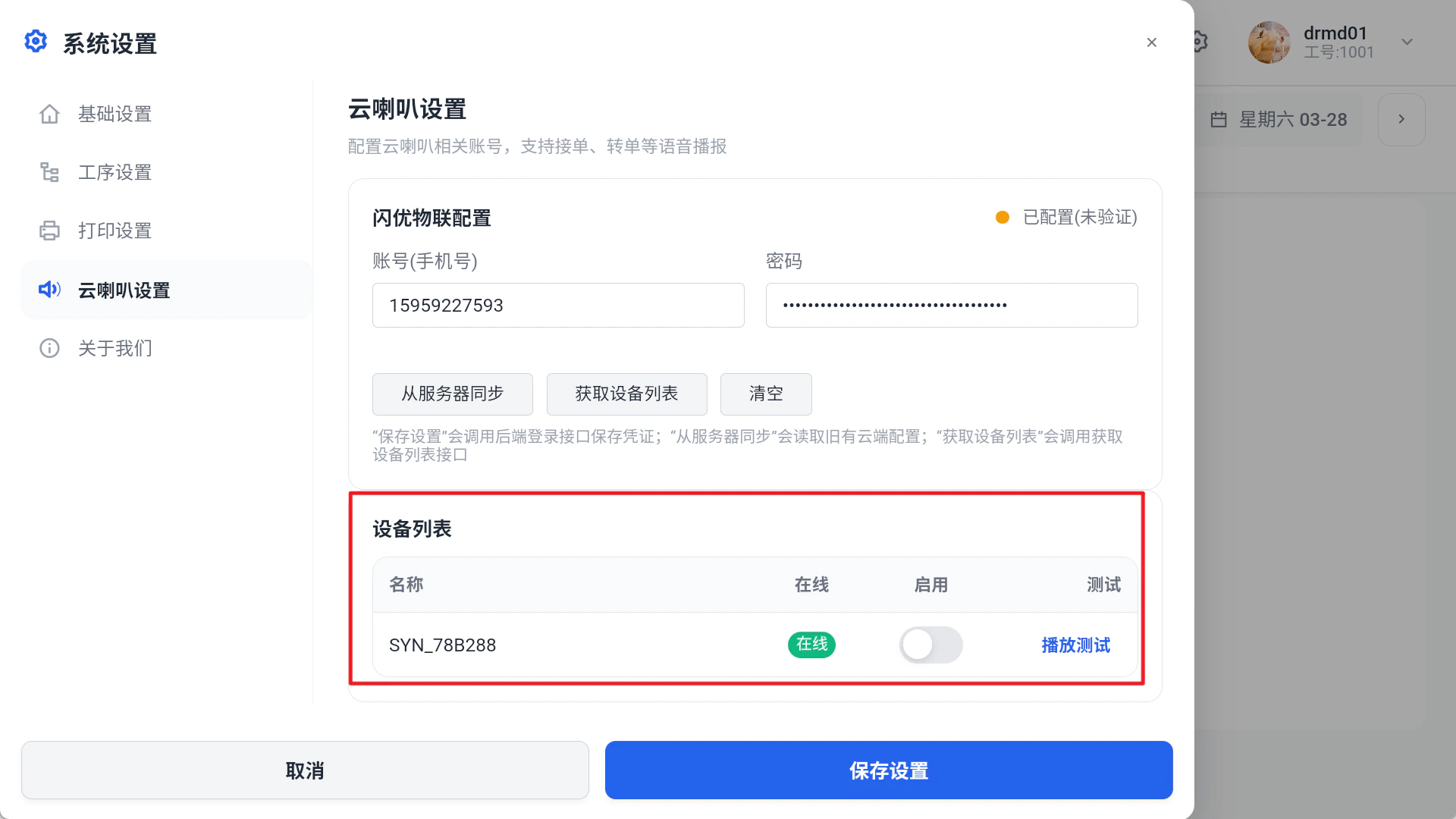The width and height of the screenshot is (1456, 819).
Task: Click the blue gear icon beside 系统设置
Action: [36, 42]
